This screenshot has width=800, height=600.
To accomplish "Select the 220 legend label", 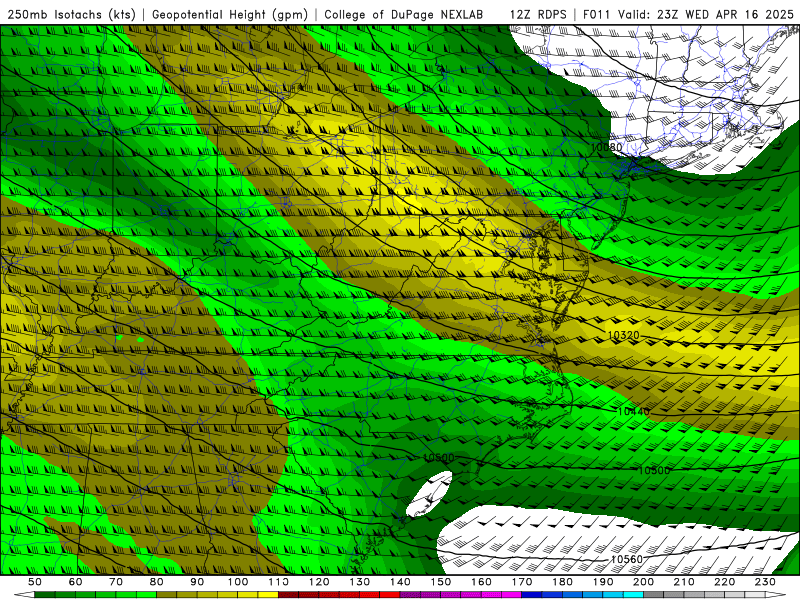I will coord(724,582).
